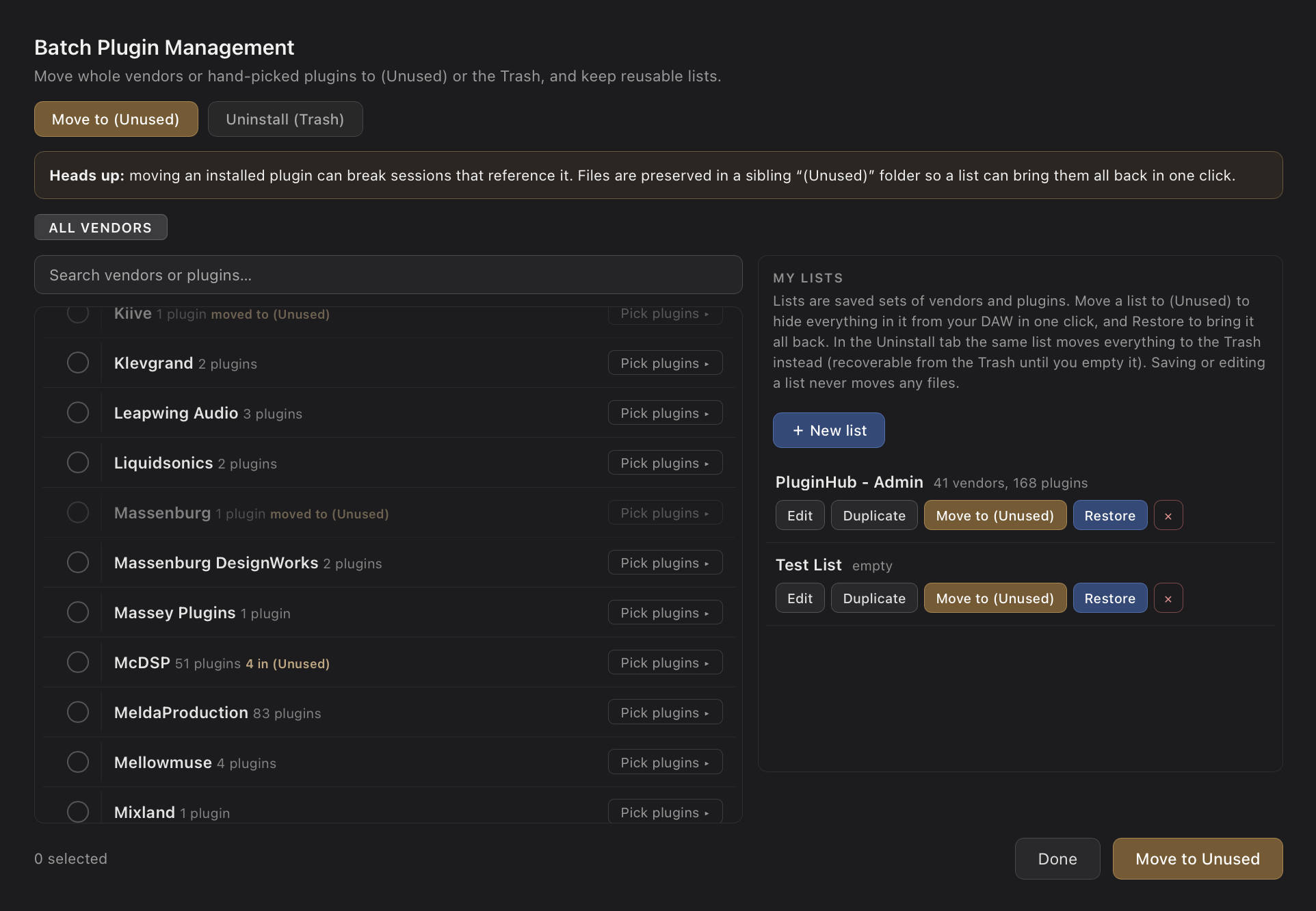
Task: Click the Massenburg moved to (Unused) row name
Action: pyautogui.click(x=162, y=513)
